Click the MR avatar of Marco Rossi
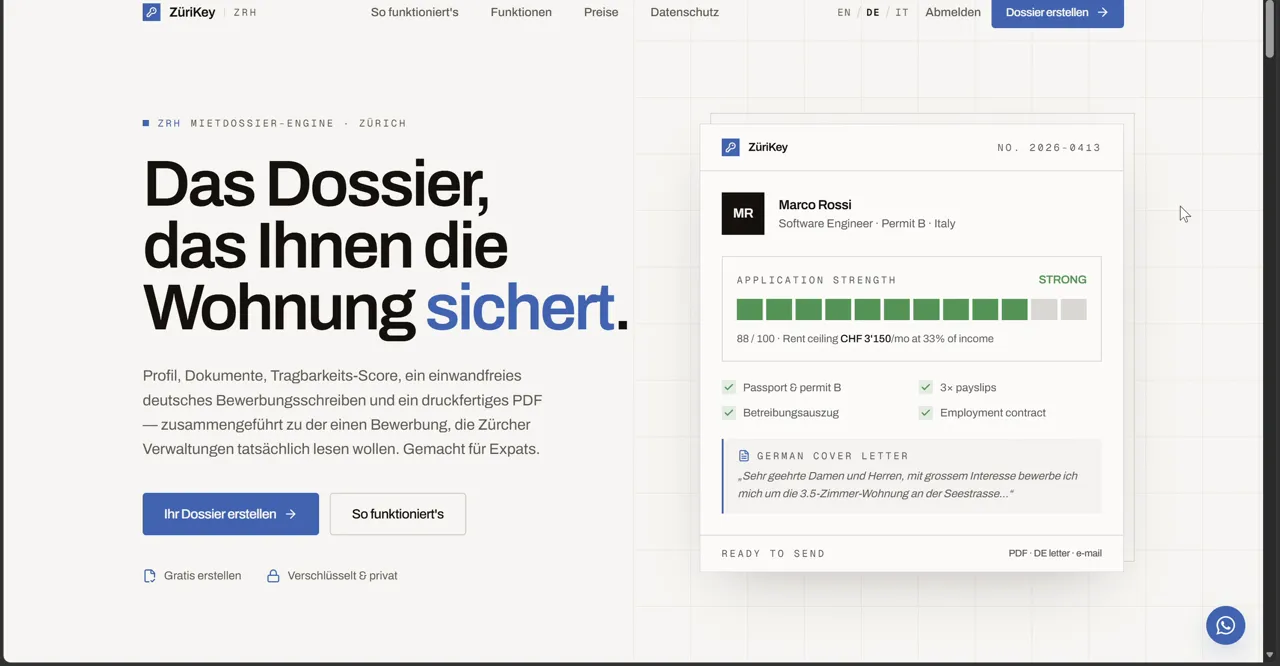Image resolution: width=1280 pixels, height=666 pixels. coord(743,214)
